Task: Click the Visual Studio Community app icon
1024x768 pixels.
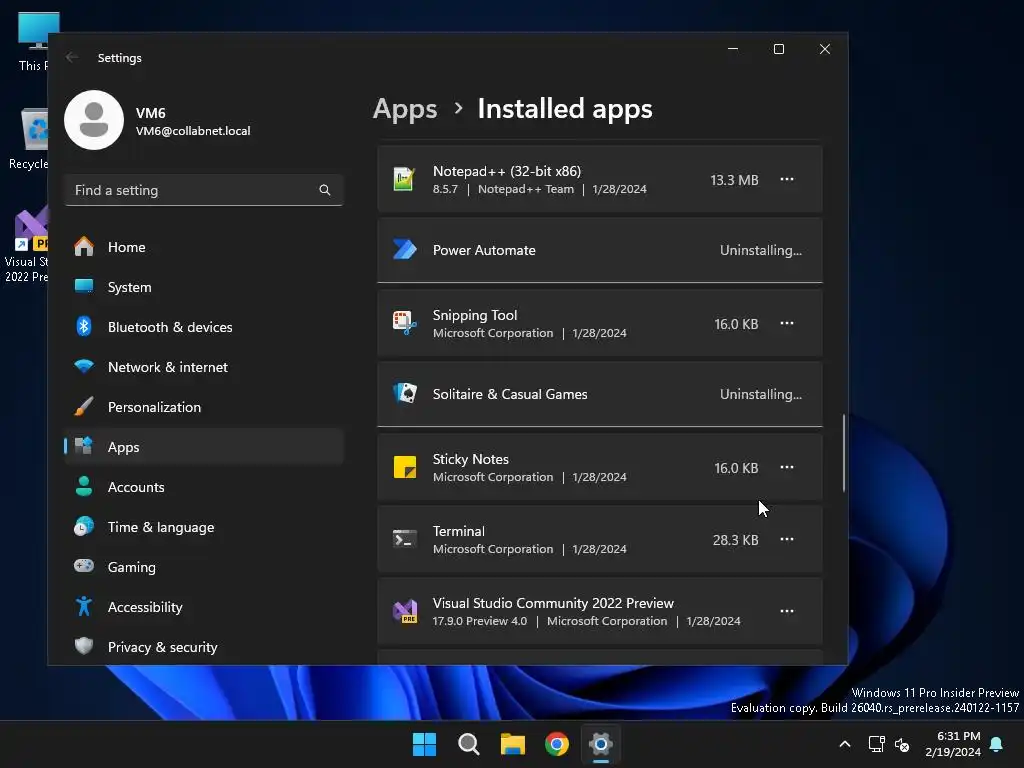Action: tap(405, 611)
